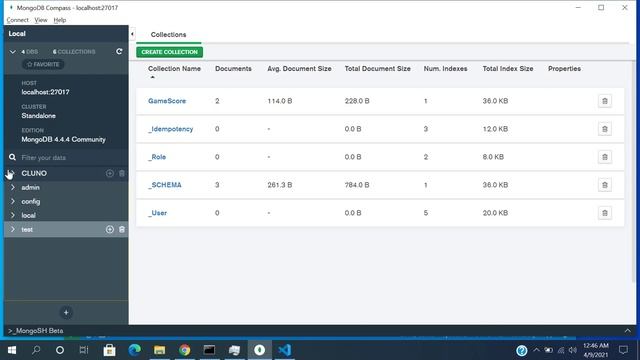The image size is (640, 360).
Task: Open the Connect menu
Action: pyautogui.click(x=18, y=20)
